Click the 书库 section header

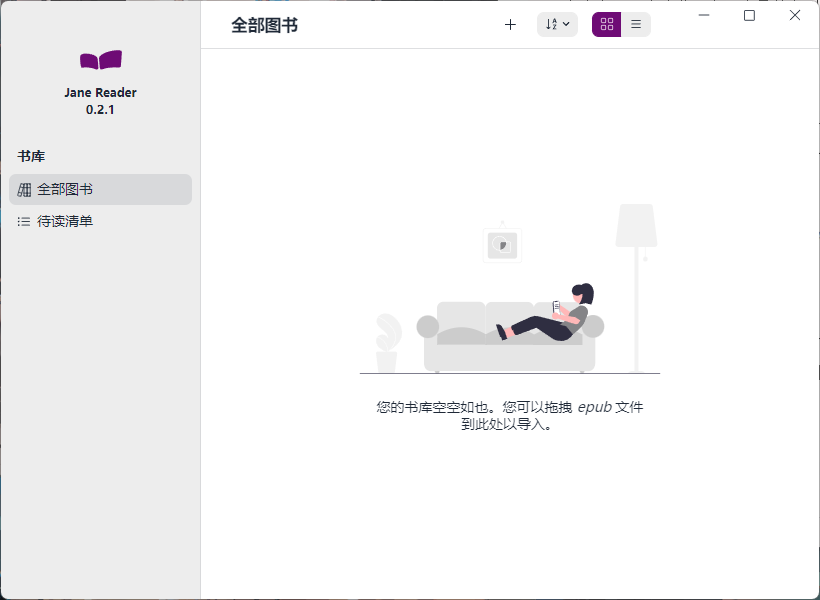31,156
